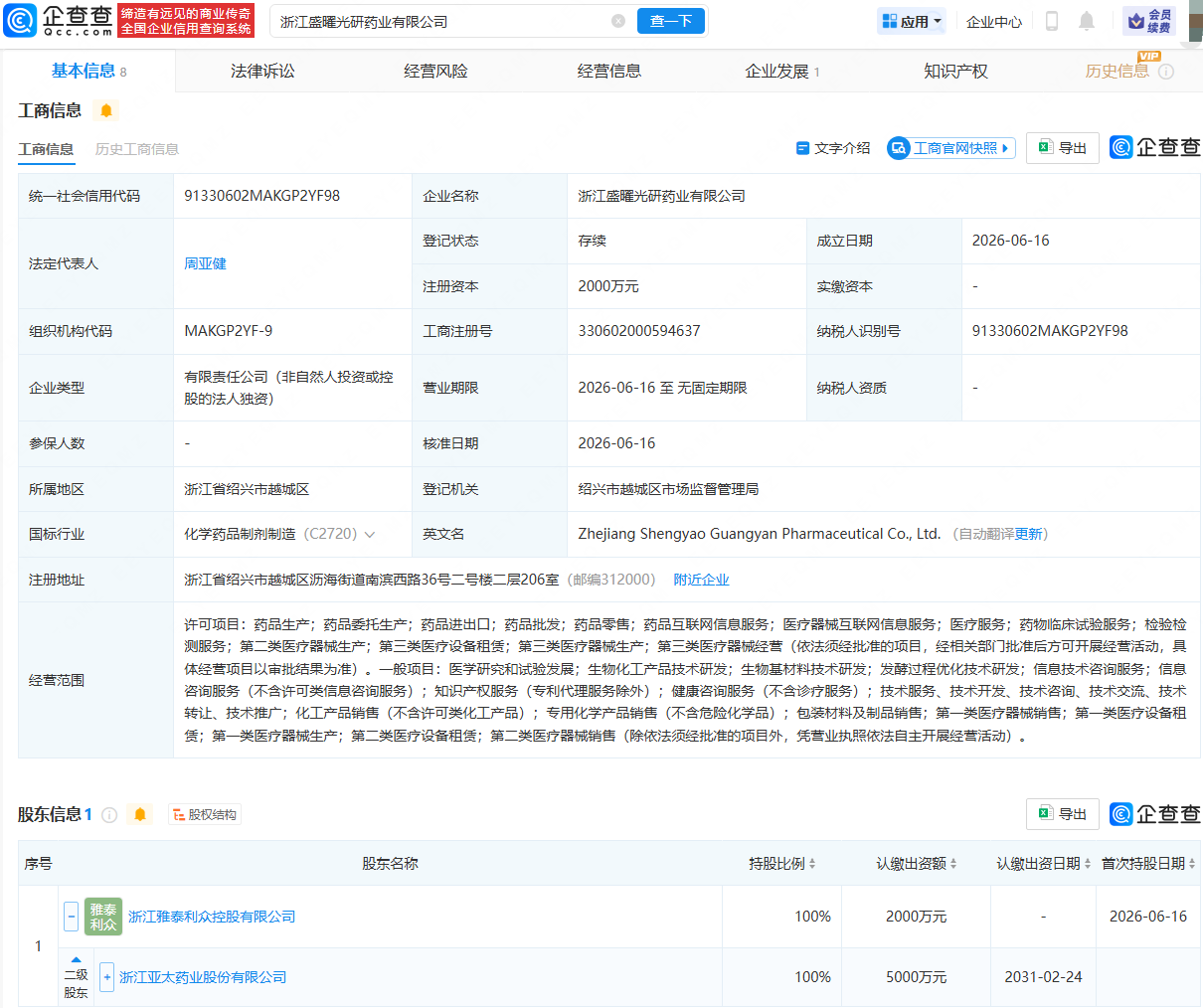Switch to the 企业发展 tab

(x=782, y=71)
